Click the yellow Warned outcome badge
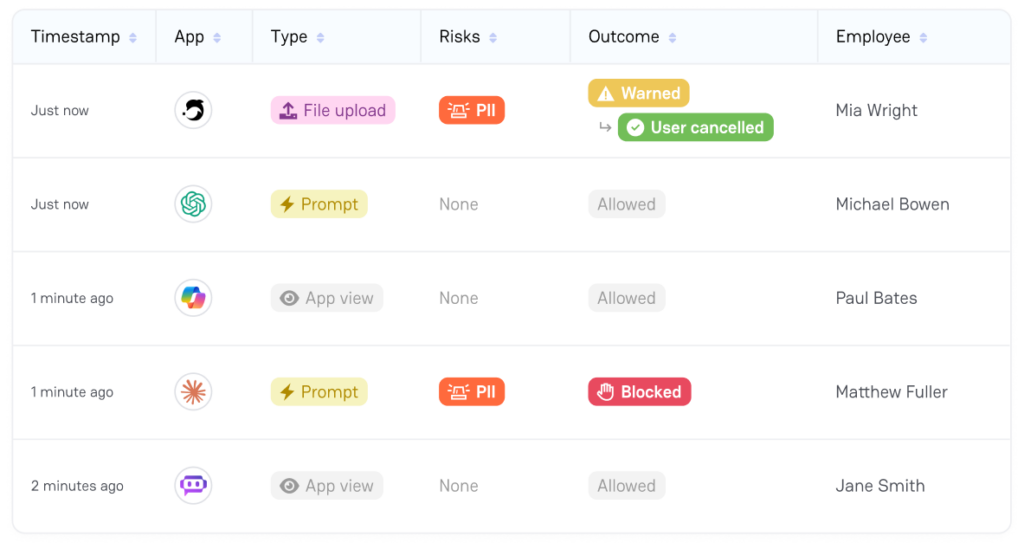 pyautogui.click(x=639, y=93)
